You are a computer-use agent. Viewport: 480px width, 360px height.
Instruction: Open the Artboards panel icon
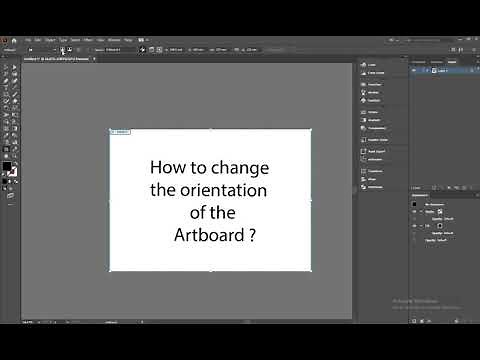tap(364, 159)
